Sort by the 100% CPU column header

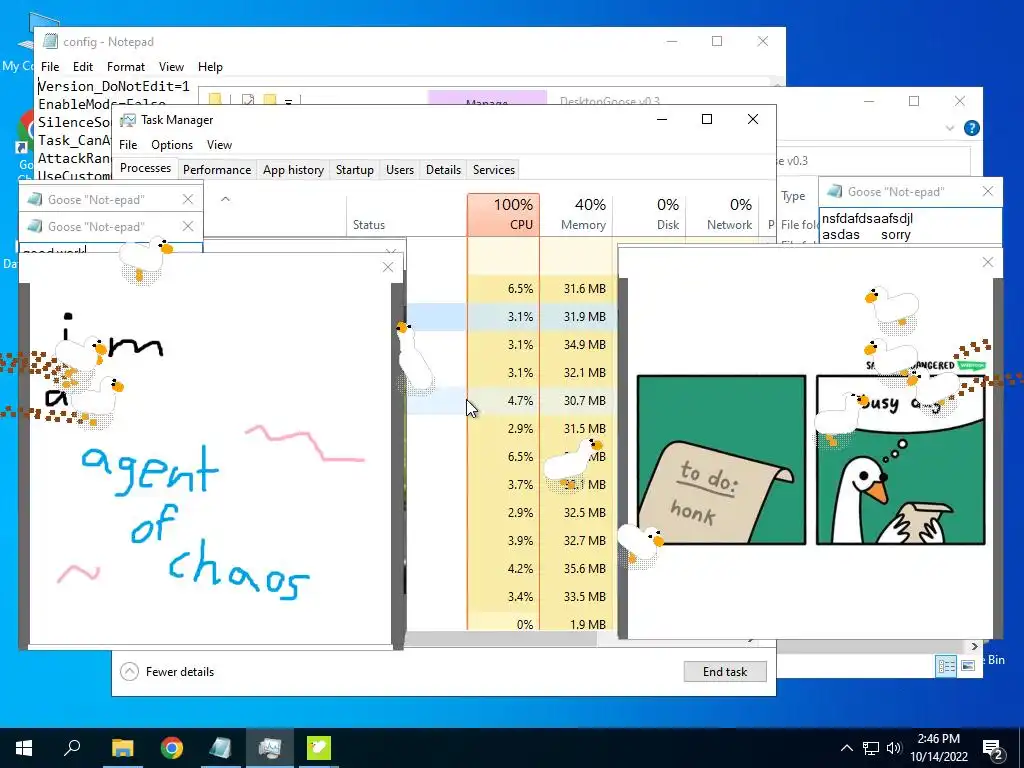[504, 214]
